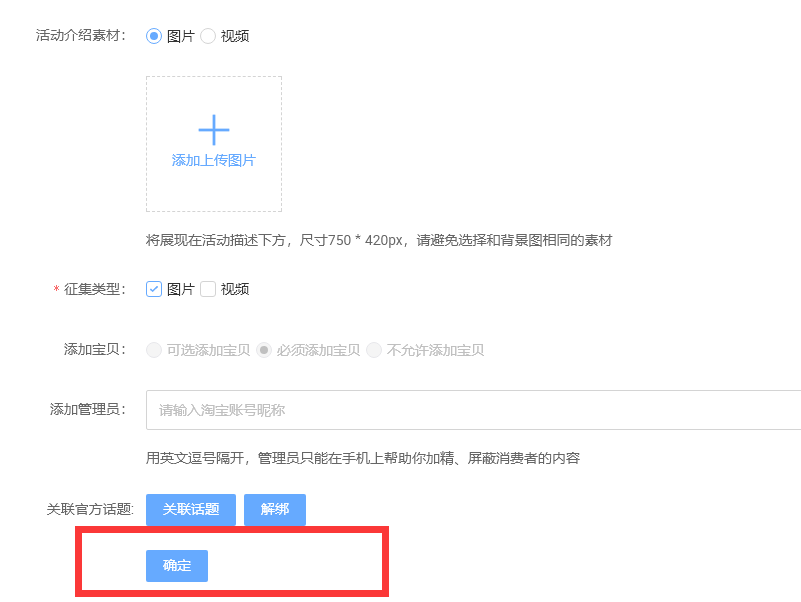Click 添加上传图片 link text

(x=214, y=160)
